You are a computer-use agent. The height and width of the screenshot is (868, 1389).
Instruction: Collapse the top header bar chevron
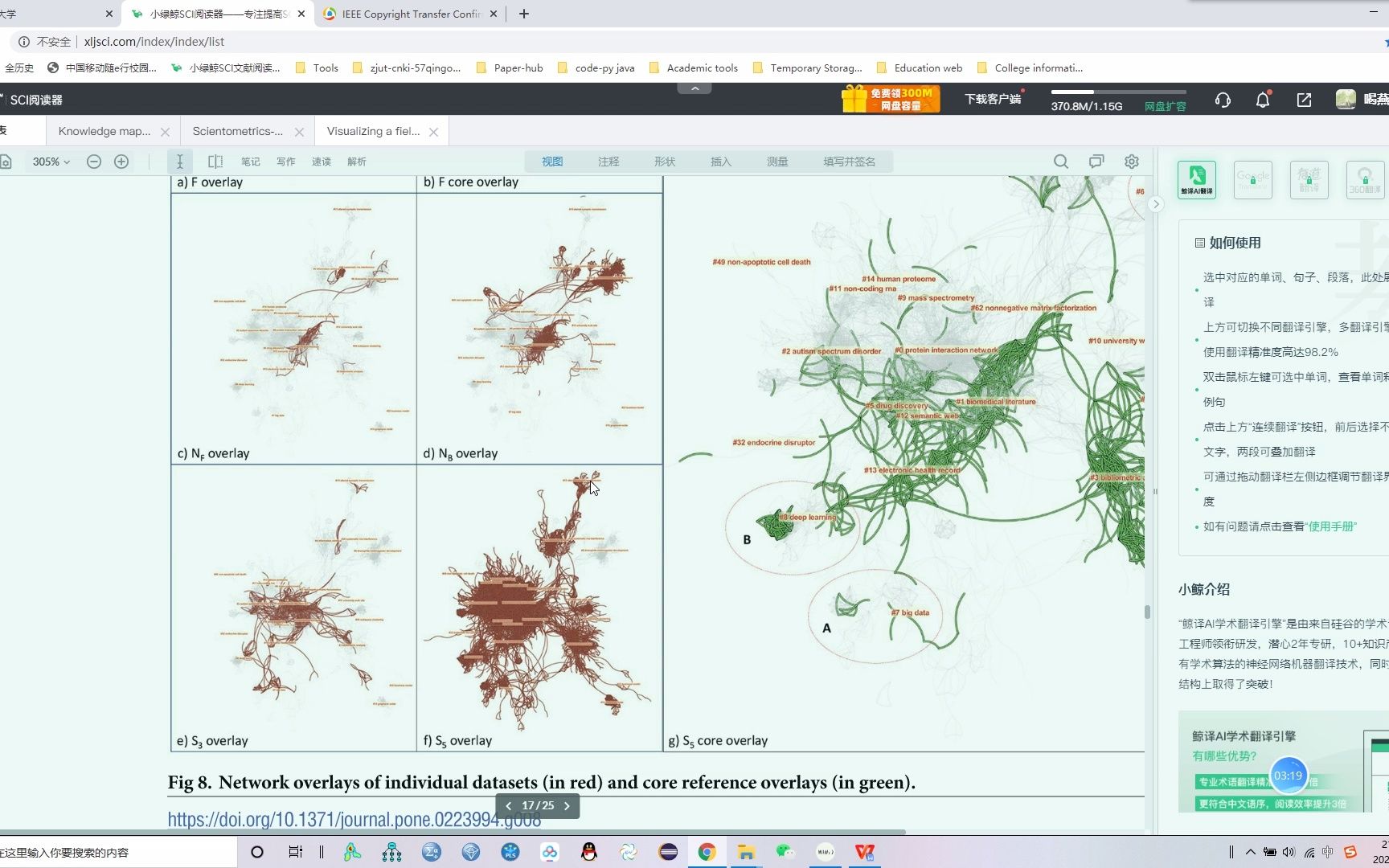(694, 88)
